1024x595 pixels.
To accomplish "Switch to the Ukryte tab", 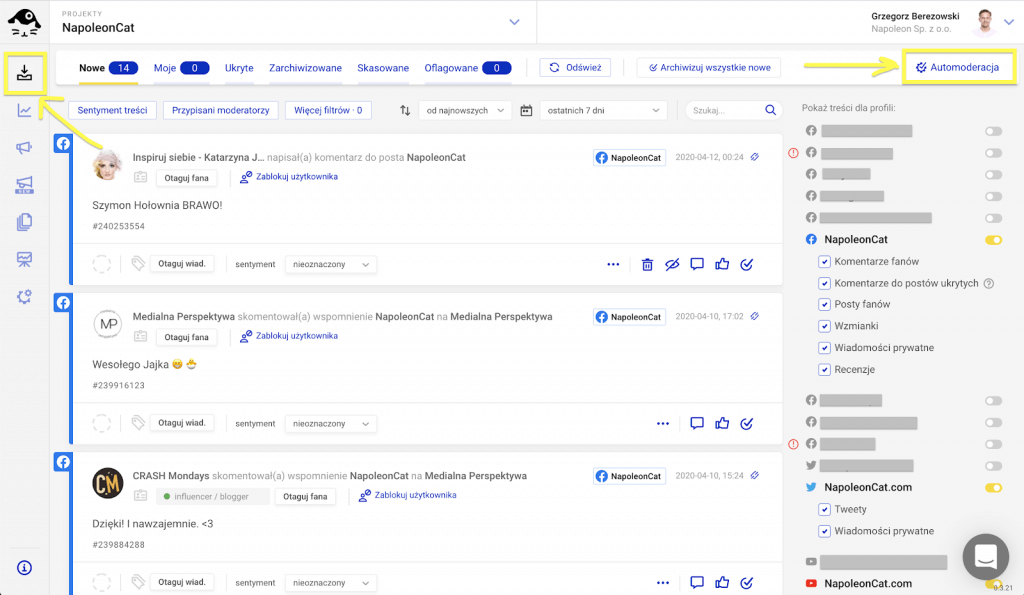I will [239, 68].
